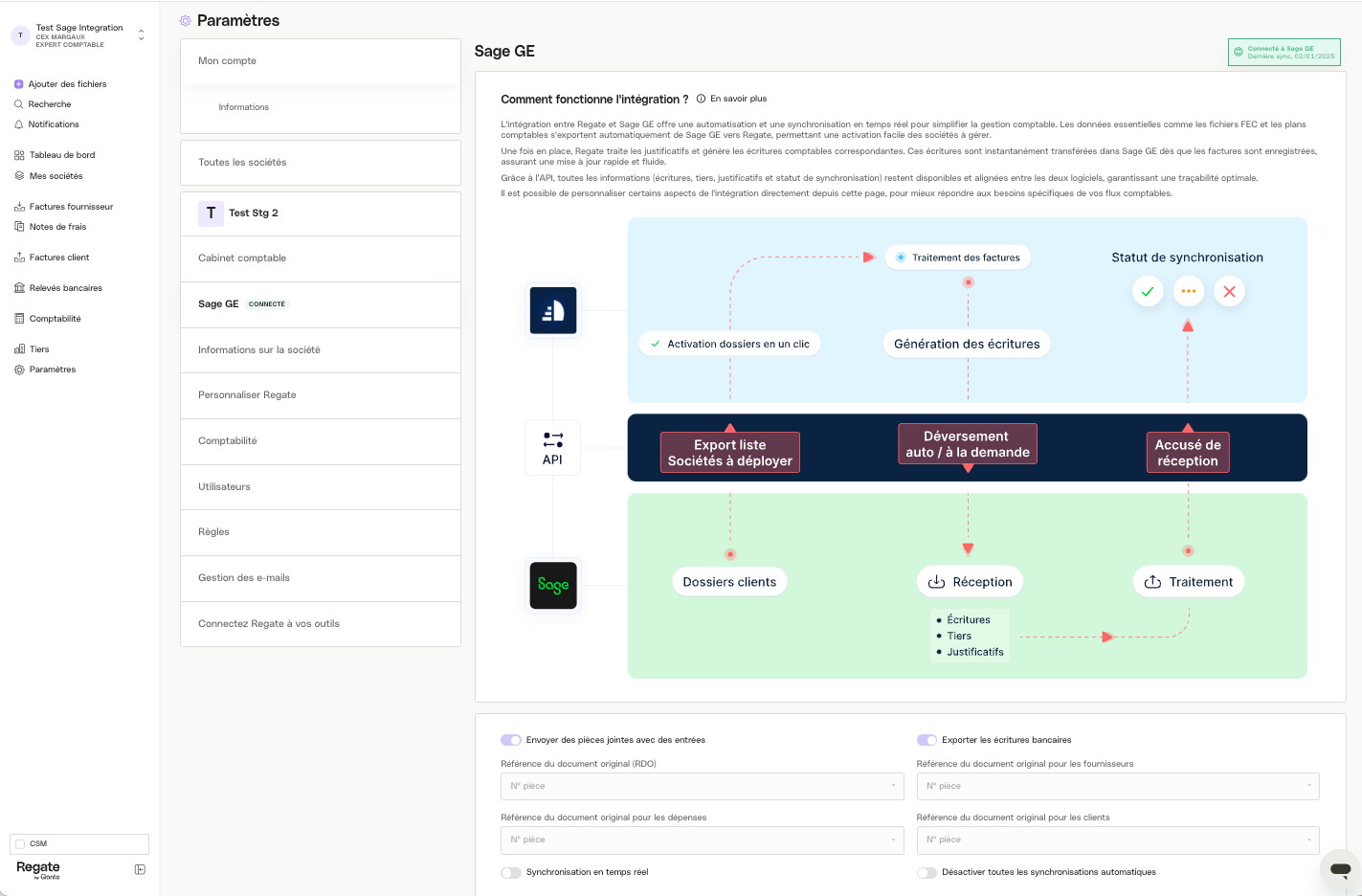1362x896 pixels.
Task: Click the Regate logo tile in diagram
Action: 553,310
